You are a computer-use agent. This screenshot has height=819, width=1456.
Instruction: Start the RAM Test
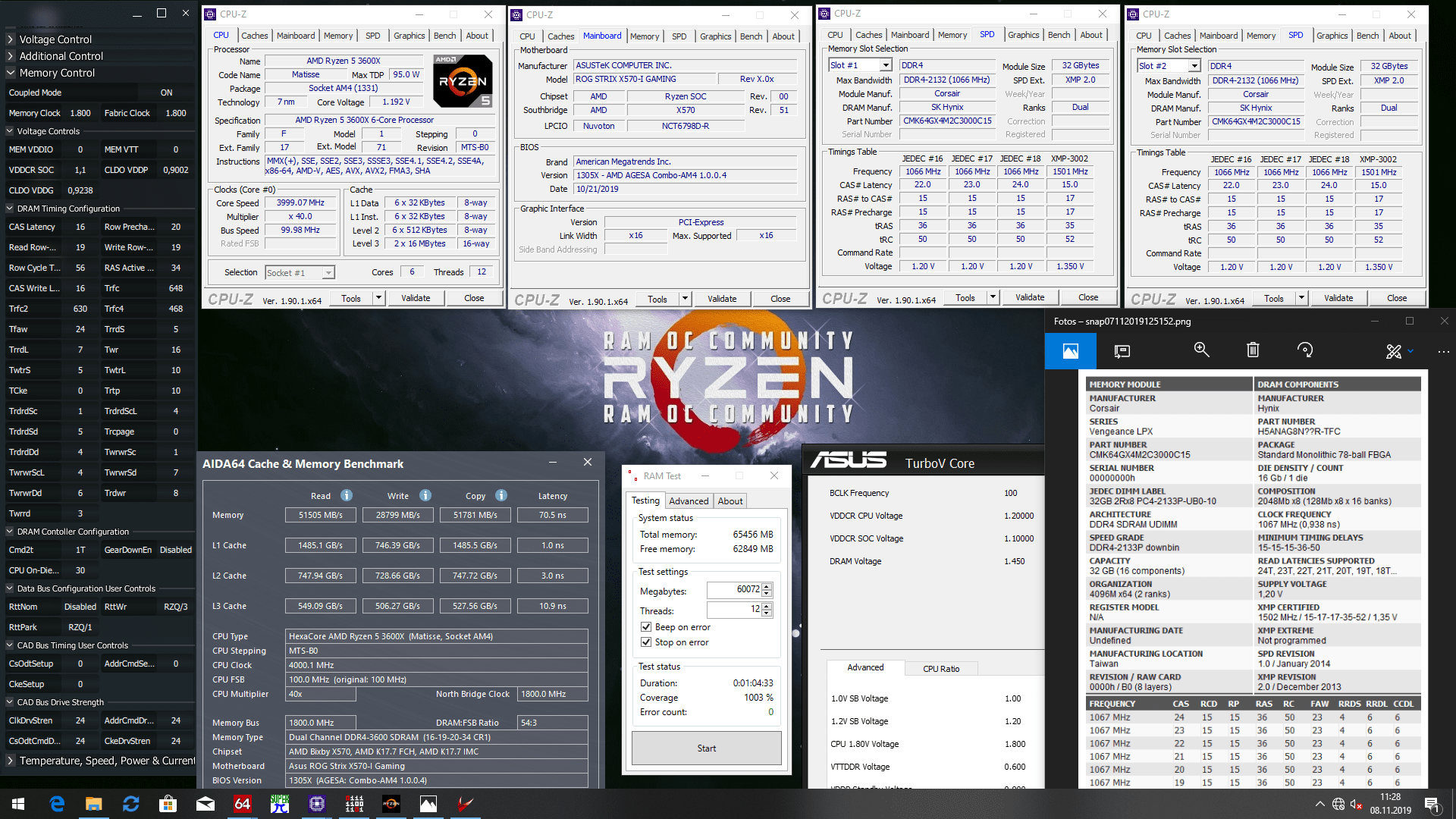coord(706,748)
